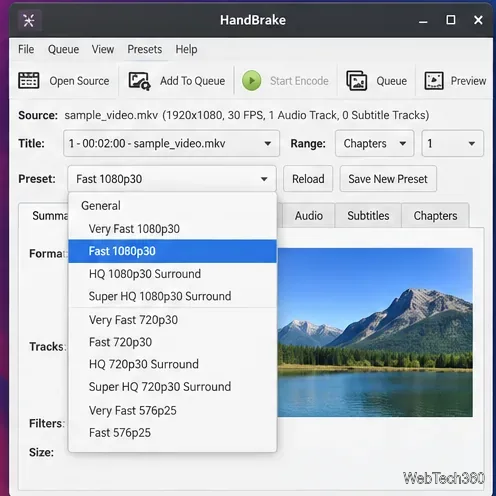
Task: Expand the Title dropdown with sample_video.mkv
Action: pyautogui.click(x=171, y=144)
